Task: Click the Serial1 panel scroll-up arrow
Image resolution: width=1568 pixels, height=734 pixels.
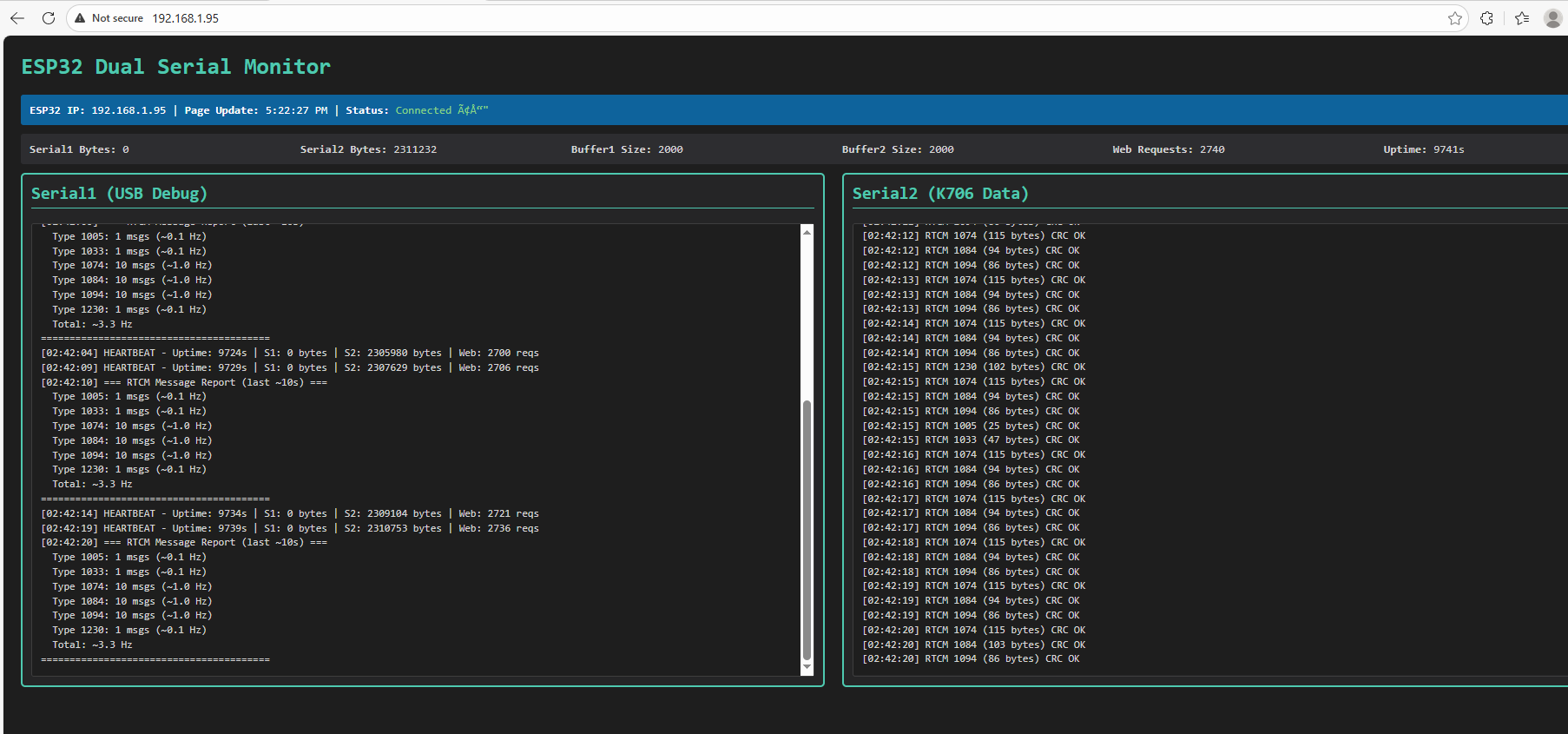Action: pos(807,232)
